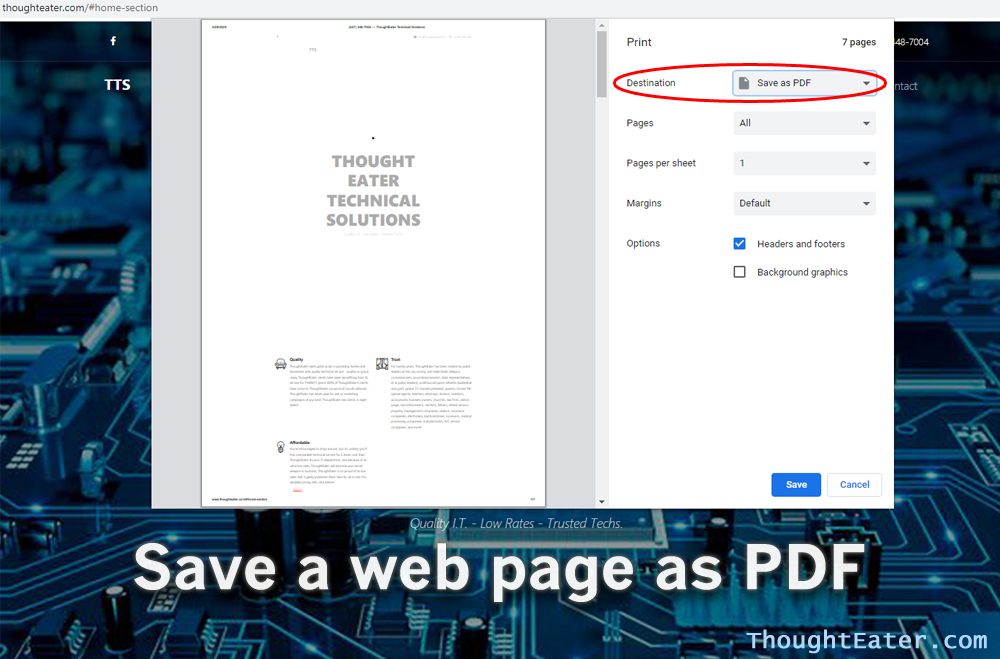Click the "Quality I.T. - Low Rates - Trusted Techs." tagline

[x=516, y=524]
